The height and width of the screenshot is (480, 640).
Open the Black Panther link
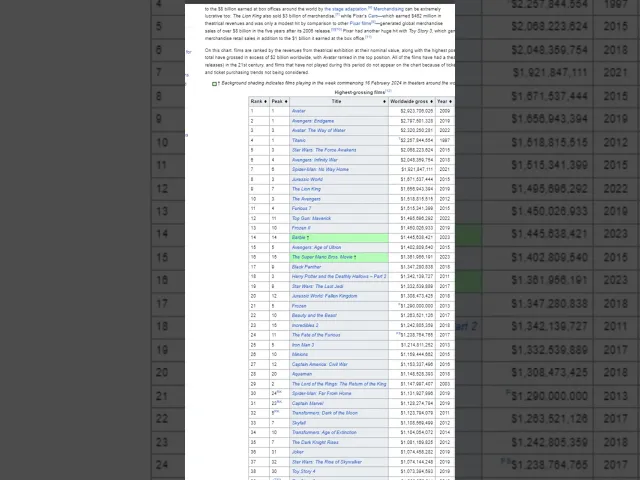[x=306, y=267]
